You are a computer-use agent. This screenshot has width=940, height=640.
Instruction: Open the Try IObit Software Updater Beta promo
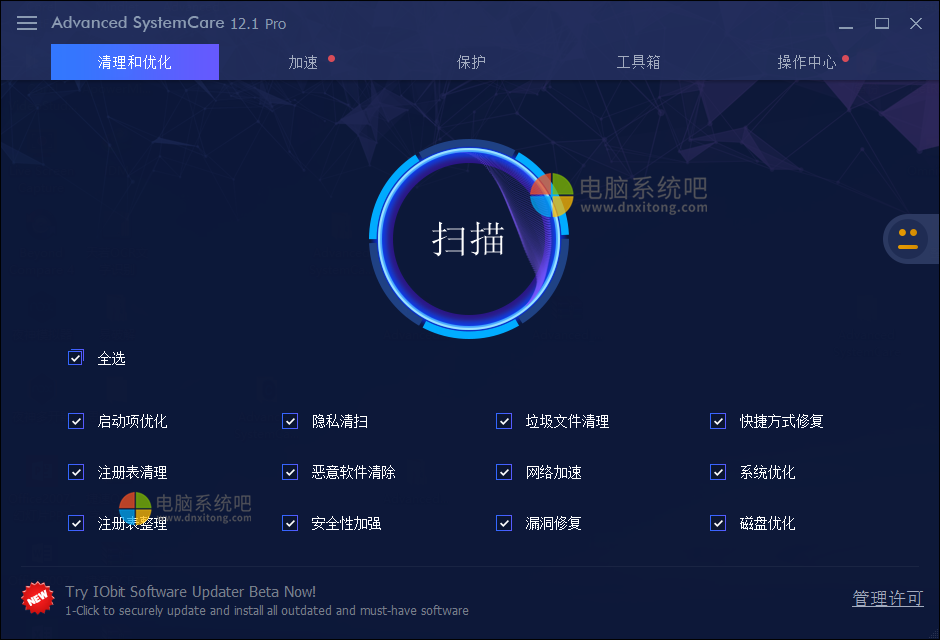coord(191,592)
